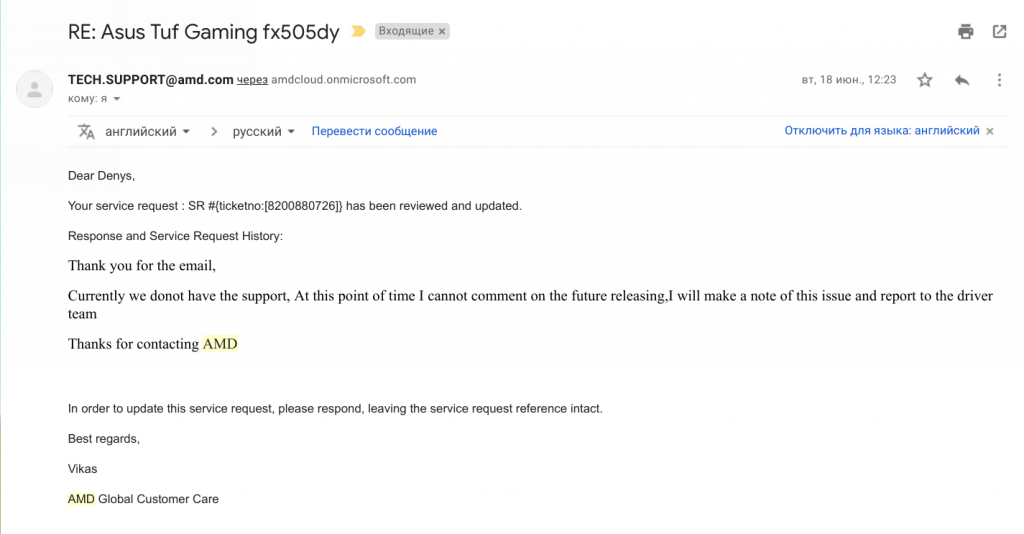Dismiss the translation bar with the x

pyautogui.click(x=990, y=131)
